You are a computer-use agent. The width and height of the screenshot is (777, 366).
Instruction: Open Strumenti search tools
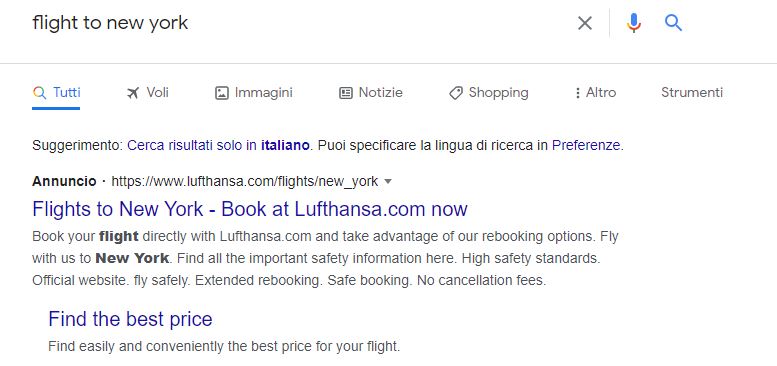[x=692, y=93]
